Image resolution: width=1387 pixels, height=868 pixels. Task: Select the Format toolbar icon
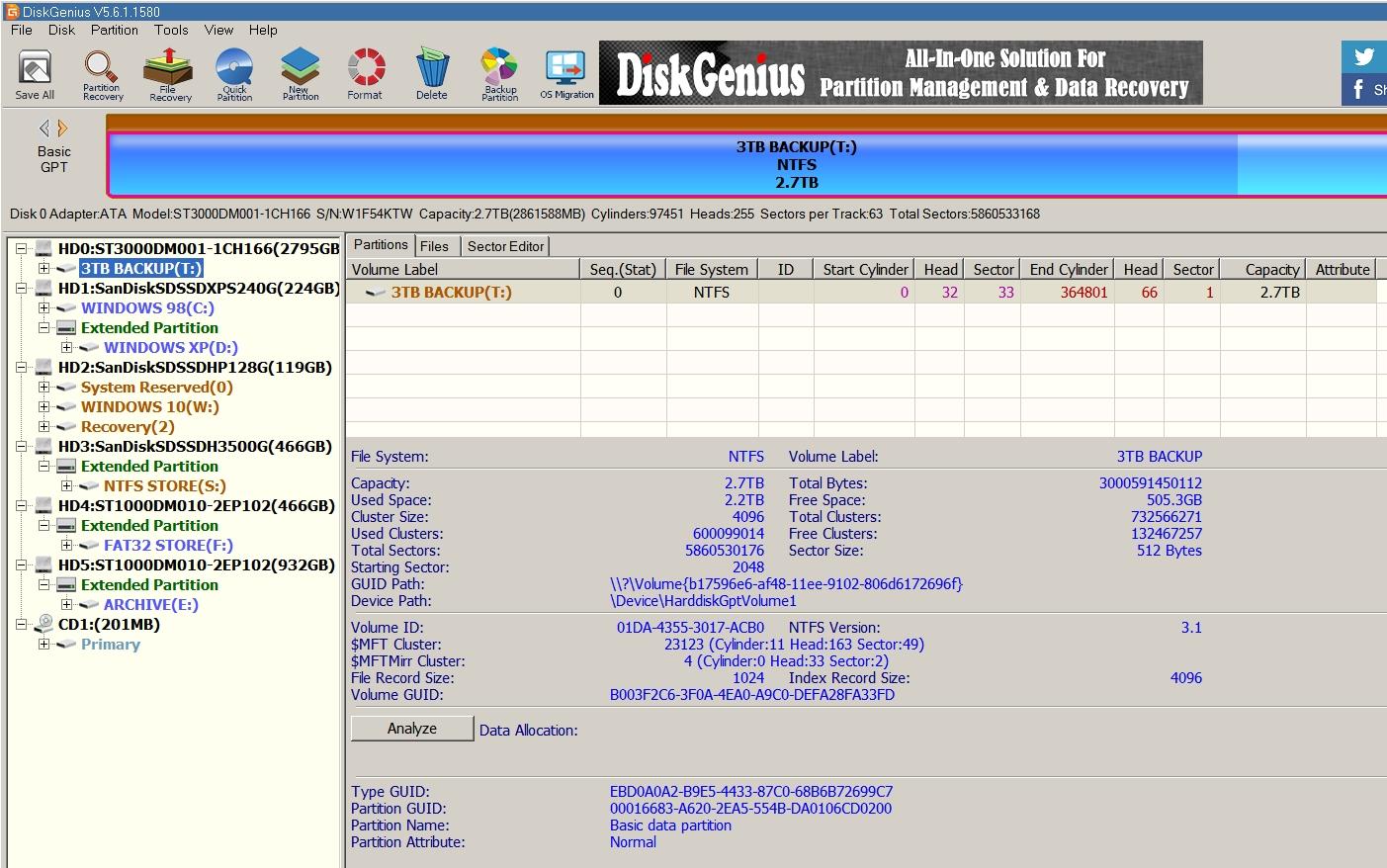pos(365,74)
